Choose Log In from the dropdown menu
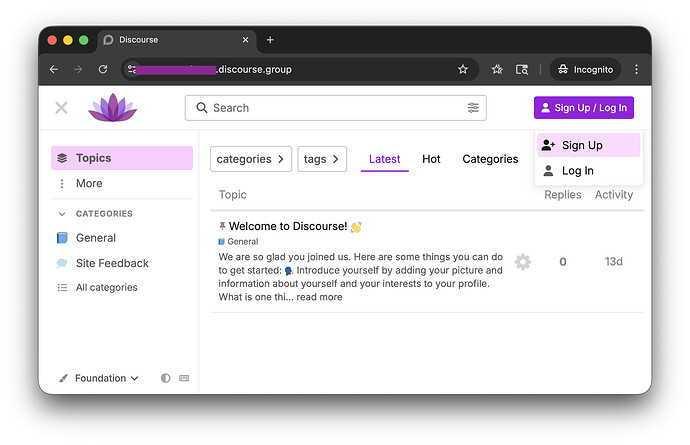The image size is (690, 445). (x=588, y=171)
